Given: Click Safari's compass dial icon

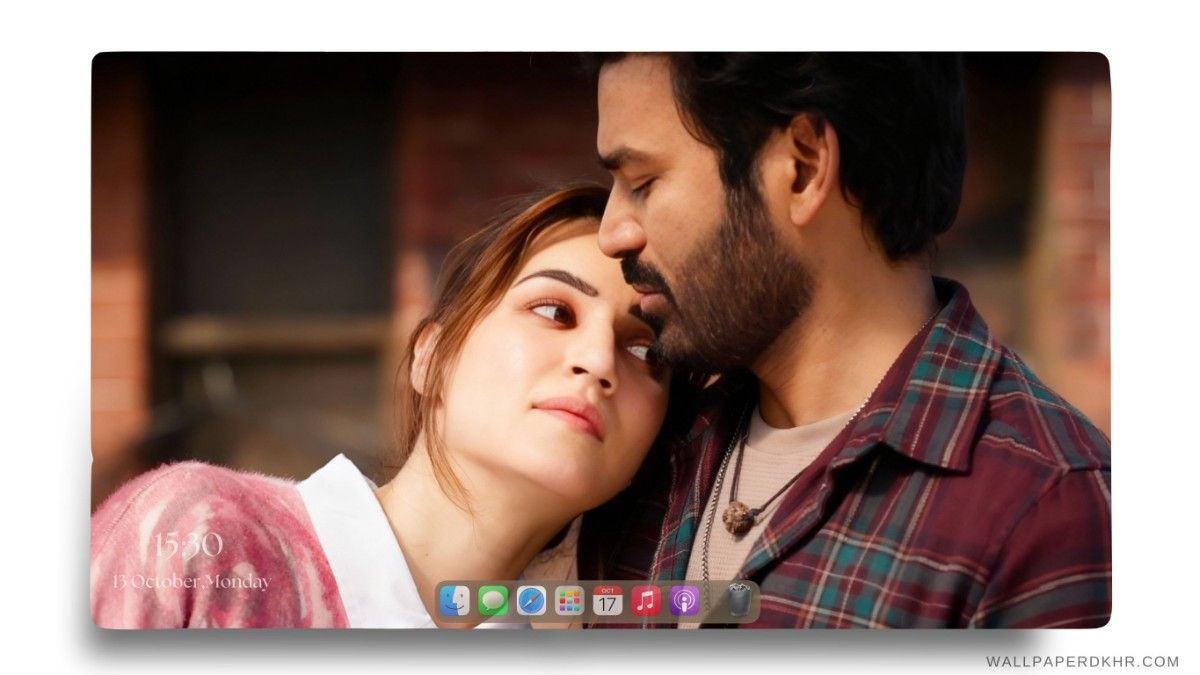Looking at the screenshot, I should (x=532, y=600).
